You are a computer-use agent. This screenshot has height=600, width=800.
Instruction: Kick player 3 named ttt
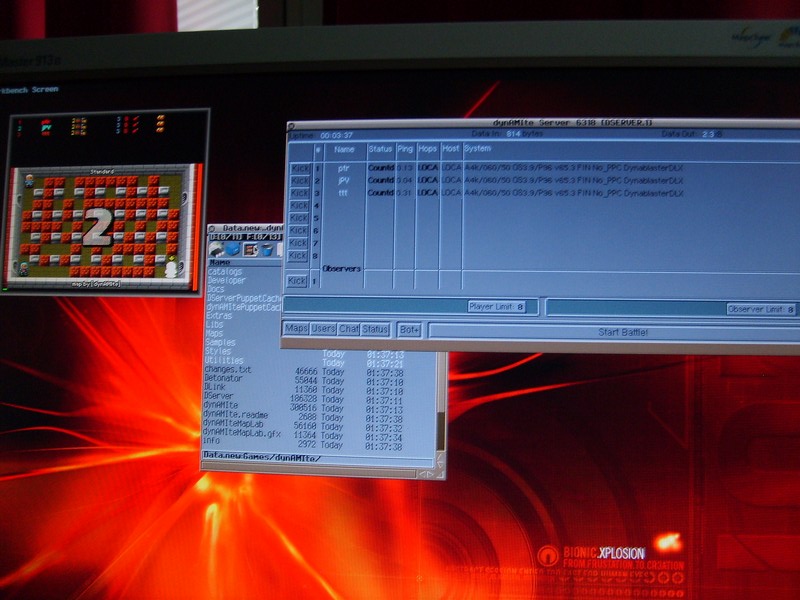tap(299, 193)
